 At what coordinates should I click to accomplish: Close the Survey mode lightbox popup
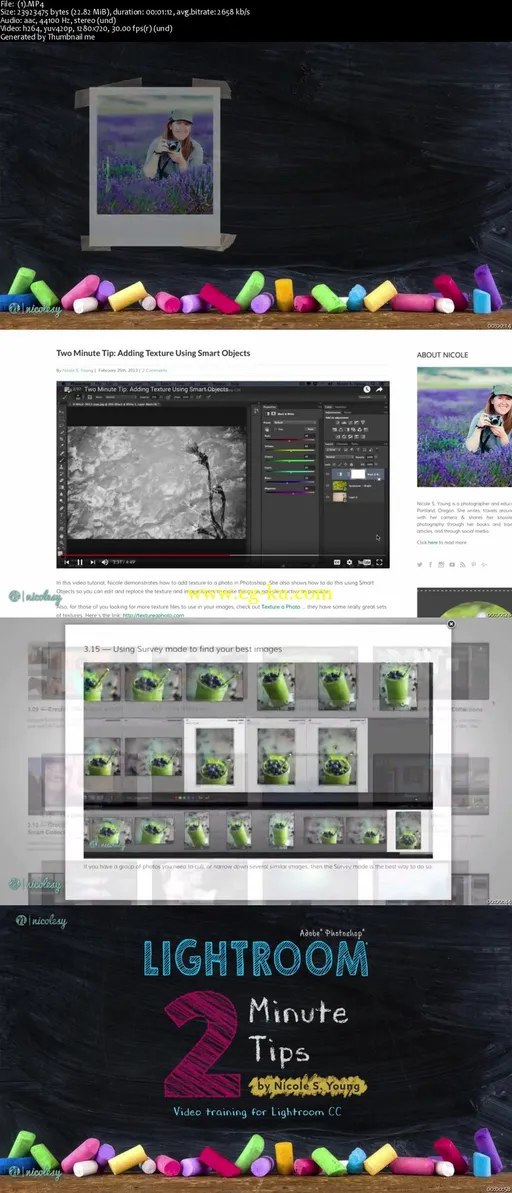(450, 624)
